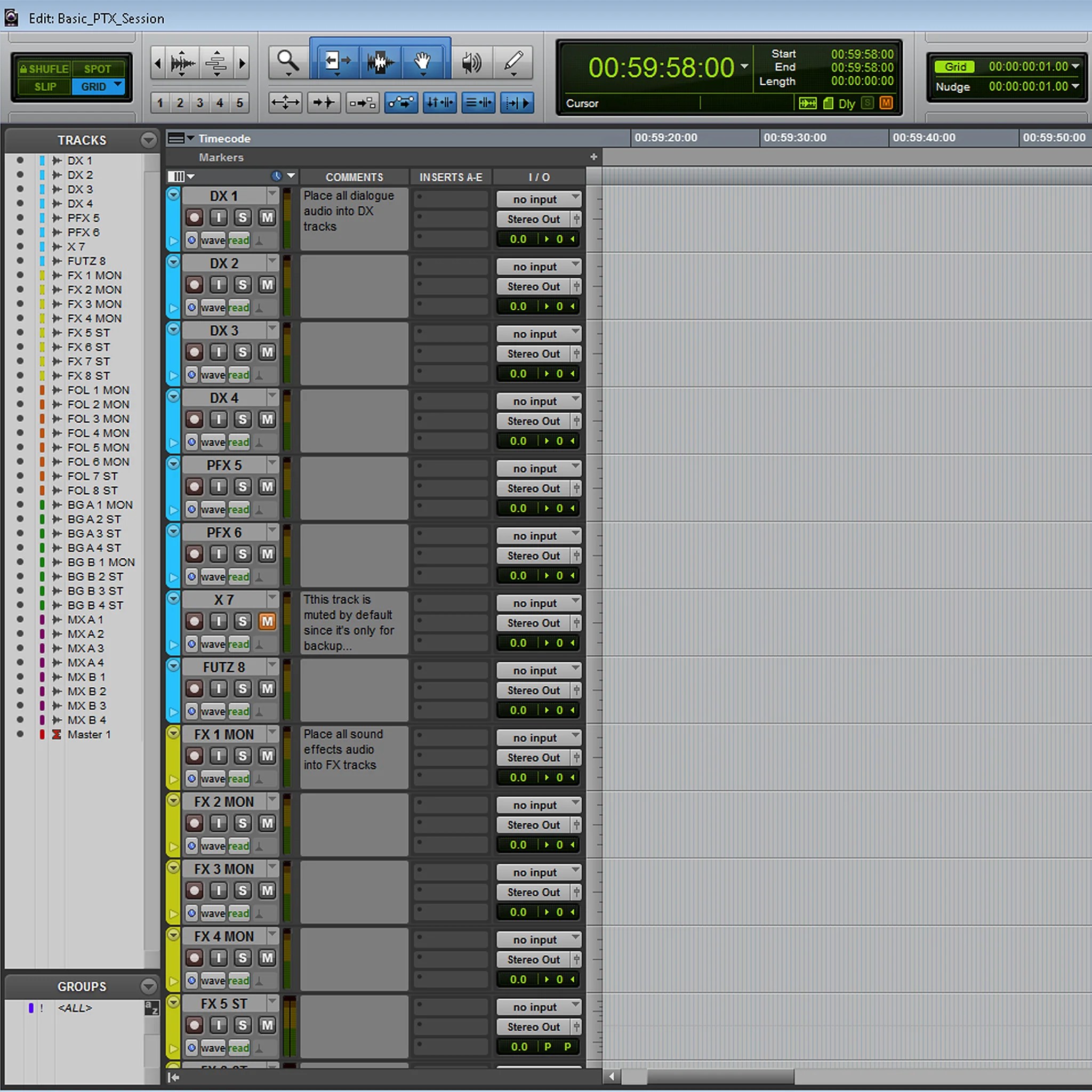Viewport: 1092px width, 1092px height.
Task: Switch to SLIP edit mode
Action: point(44,86)
